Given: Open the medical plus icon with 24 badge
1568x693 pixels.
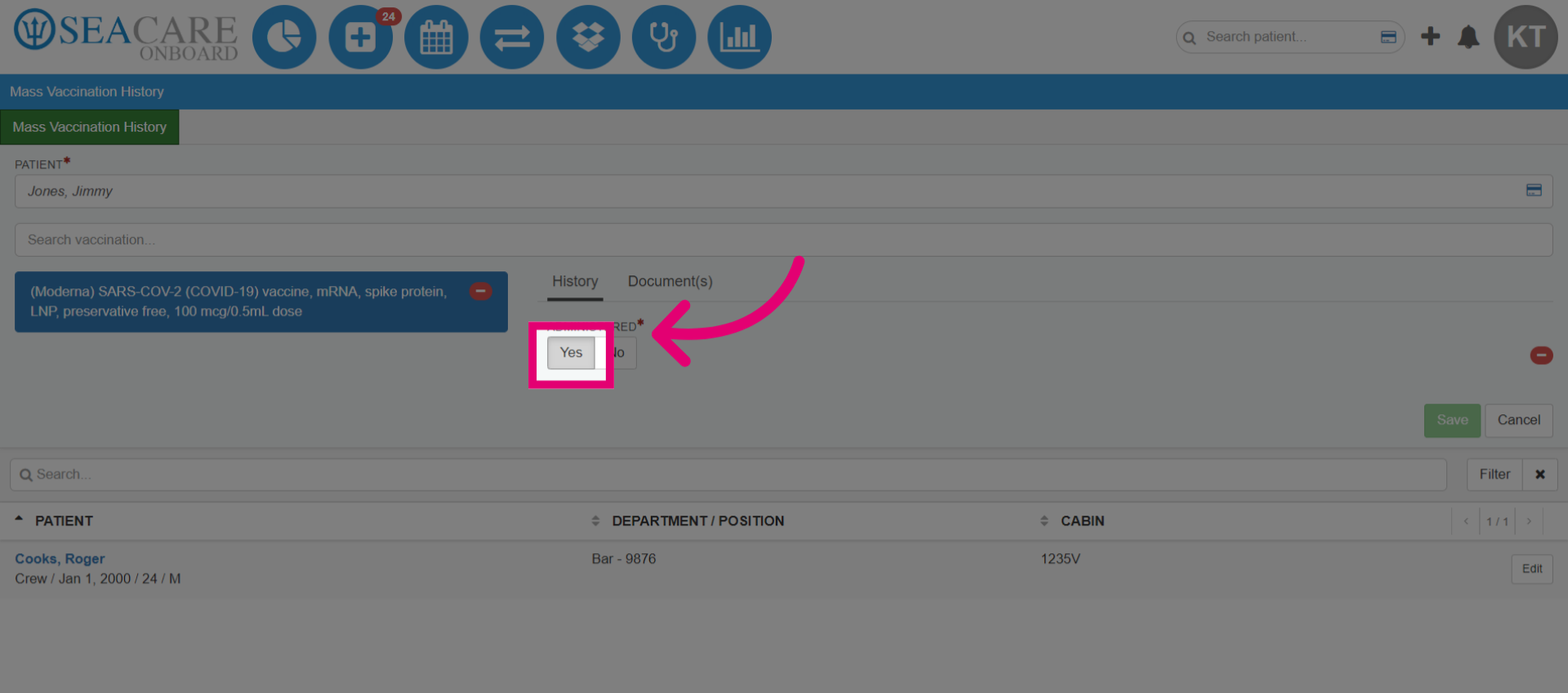Looking at the screenshot, I should 360,37.
